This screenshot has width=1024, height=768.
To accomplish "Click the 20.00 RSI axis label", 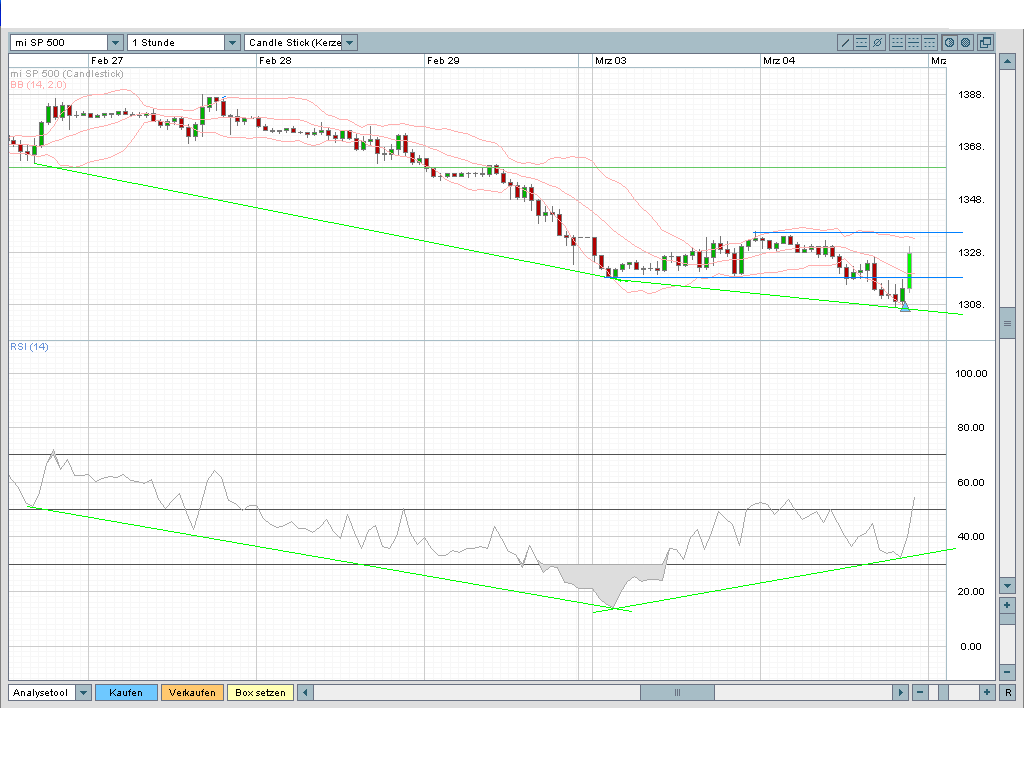I will point(971,592).
